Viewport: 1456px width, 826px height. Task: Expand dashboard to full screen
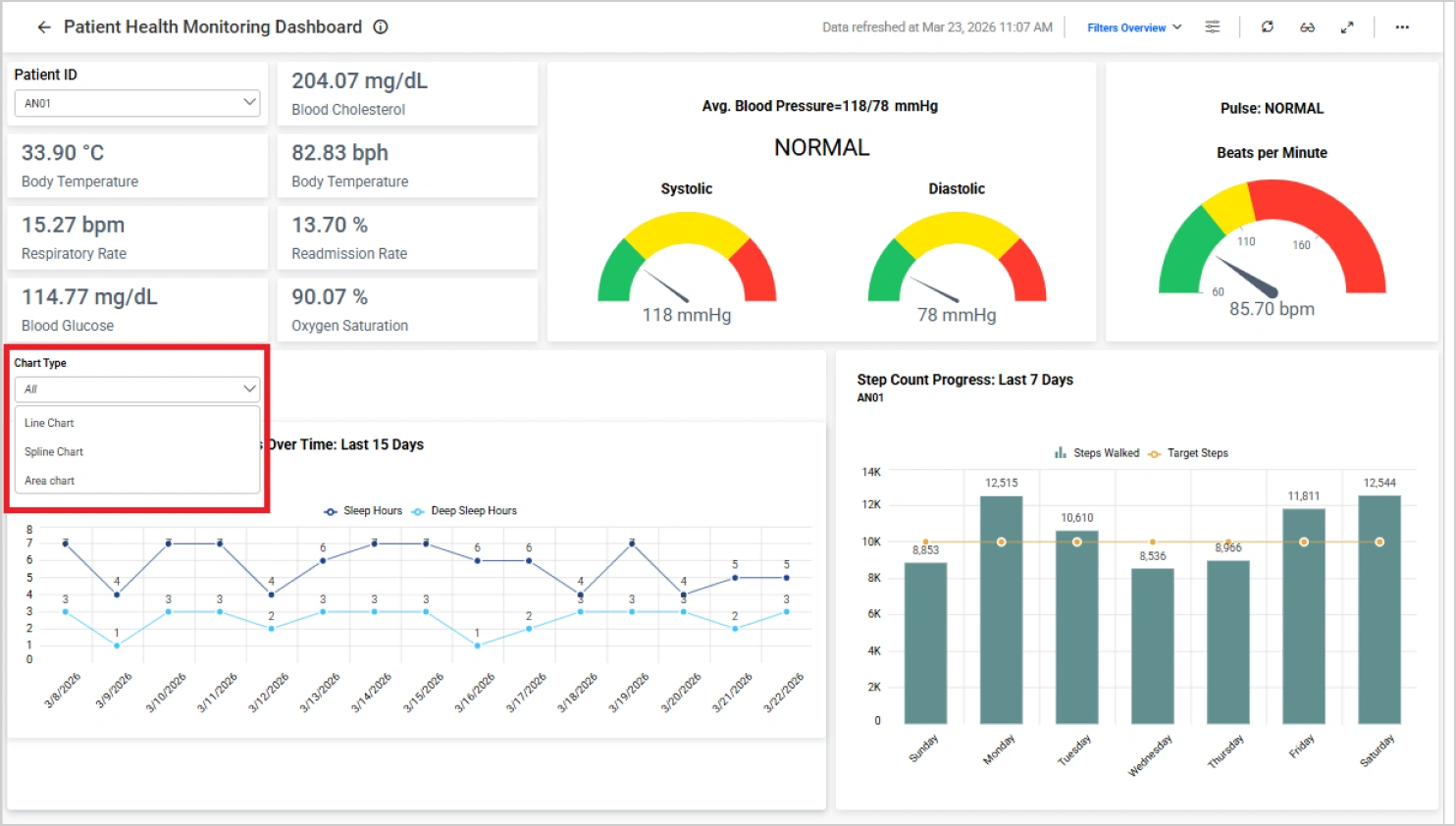(x=1347, y=27)
